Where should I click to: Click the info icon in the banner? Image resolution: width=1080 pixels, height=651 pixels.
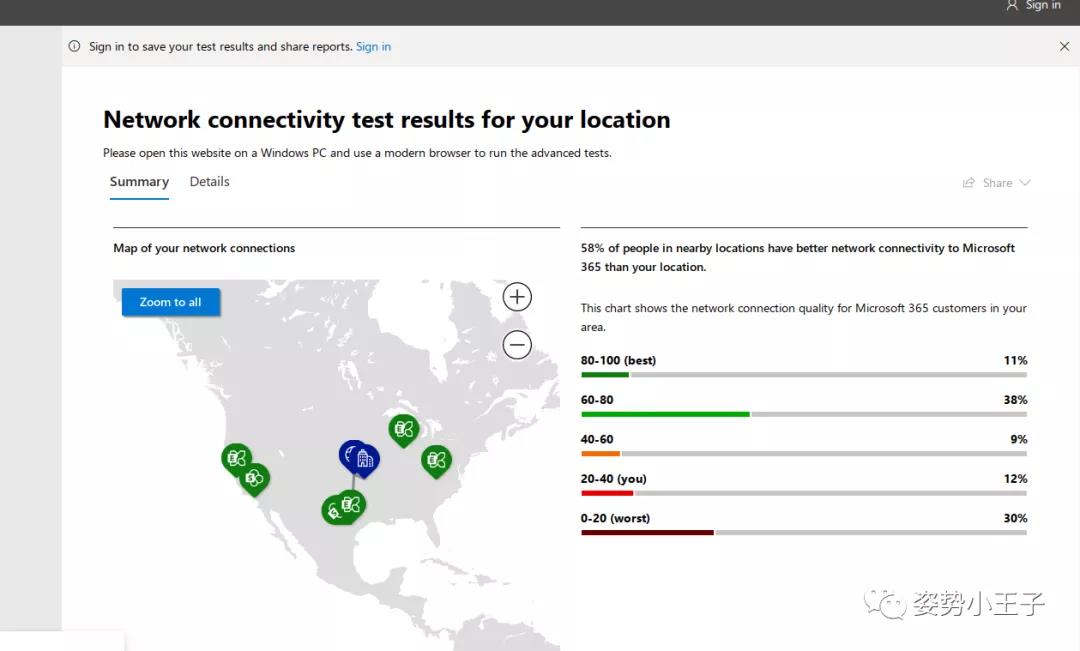click(74, 46)
